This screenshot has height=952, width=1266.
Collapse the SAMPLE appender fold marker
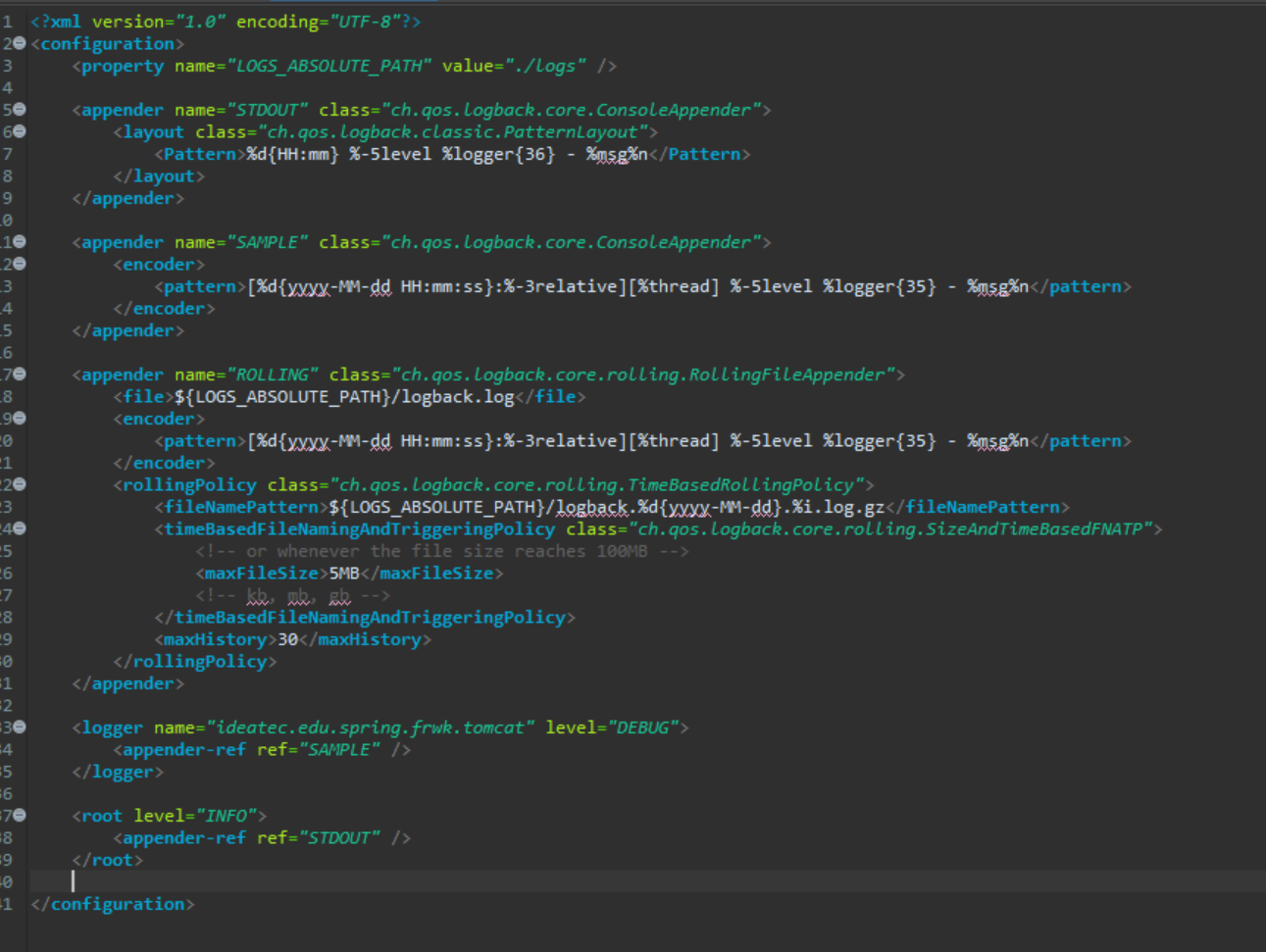coord(20,242)
